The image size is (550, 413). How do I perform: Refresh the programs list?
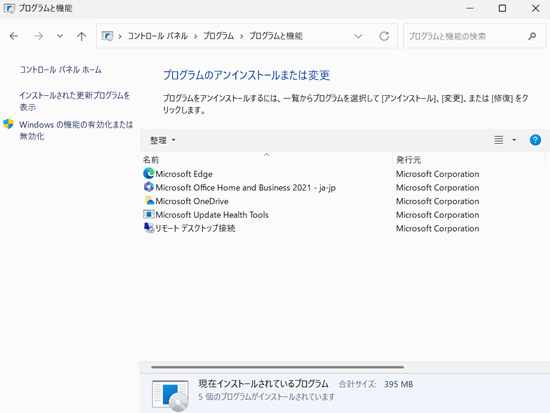[384, 36]
